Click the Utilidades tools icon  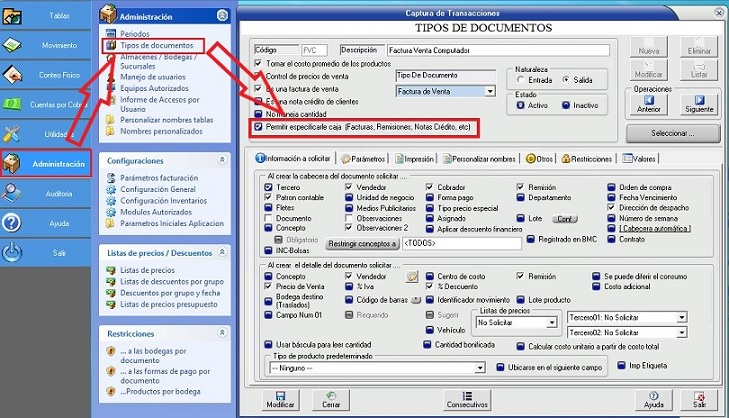(x=14, y=133)
